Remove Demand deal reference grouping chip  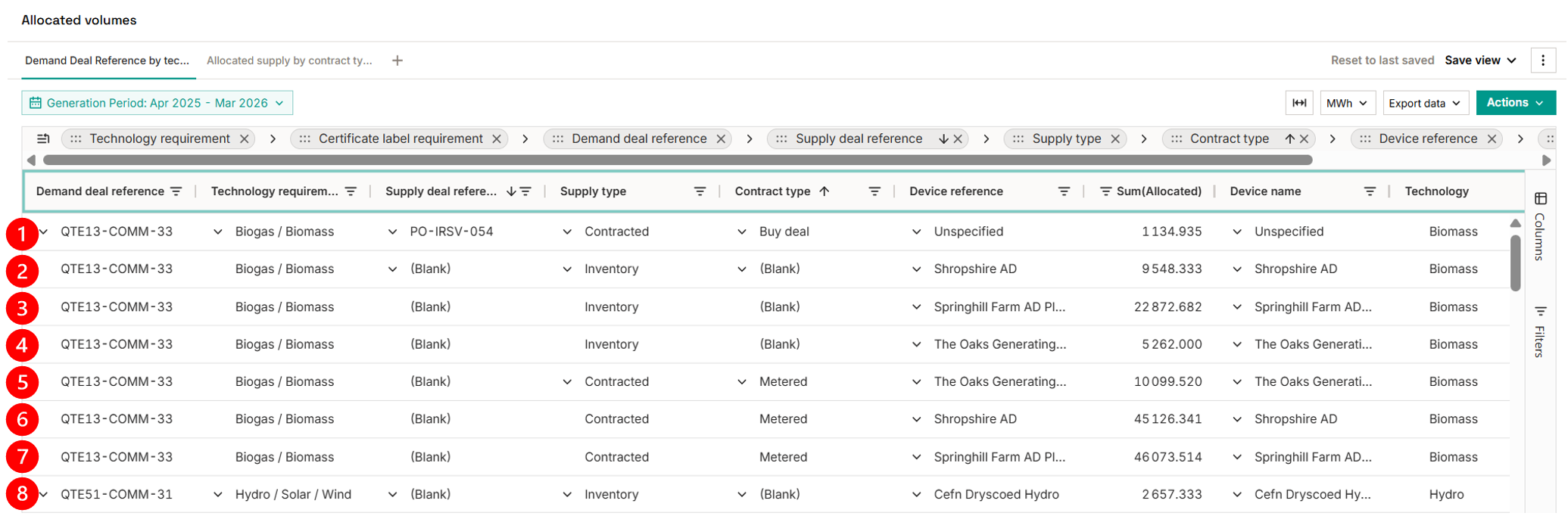tap(721, 139)
